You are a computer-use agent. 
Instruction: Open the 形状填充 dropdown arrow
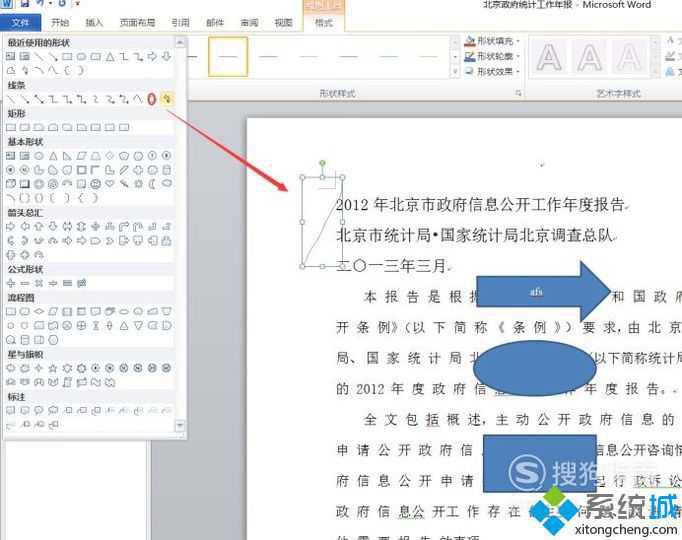518,41
